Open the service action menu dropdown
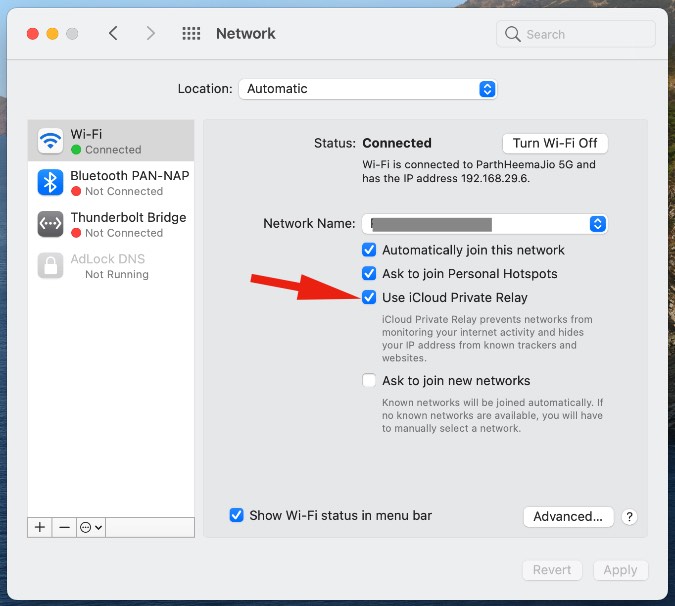 coord(91,527)
